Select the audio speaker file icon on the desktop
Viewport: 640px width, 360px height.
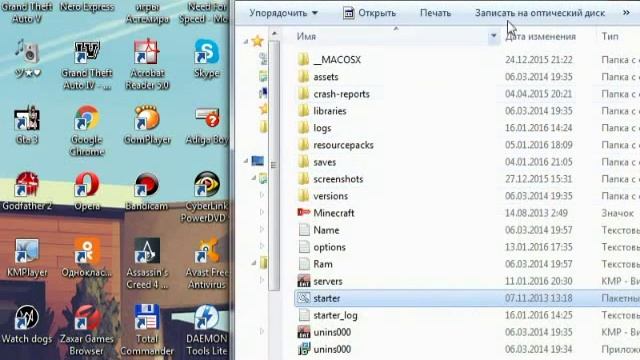point(27,58)
